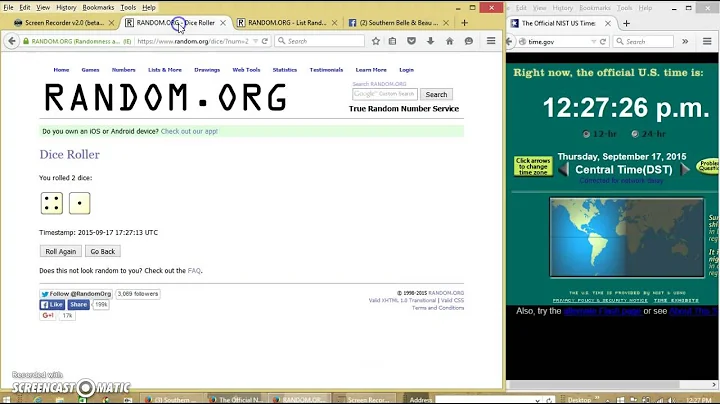The image size is (720, 404).
Task: Click the world daylight map
Action: coord(627,237)
